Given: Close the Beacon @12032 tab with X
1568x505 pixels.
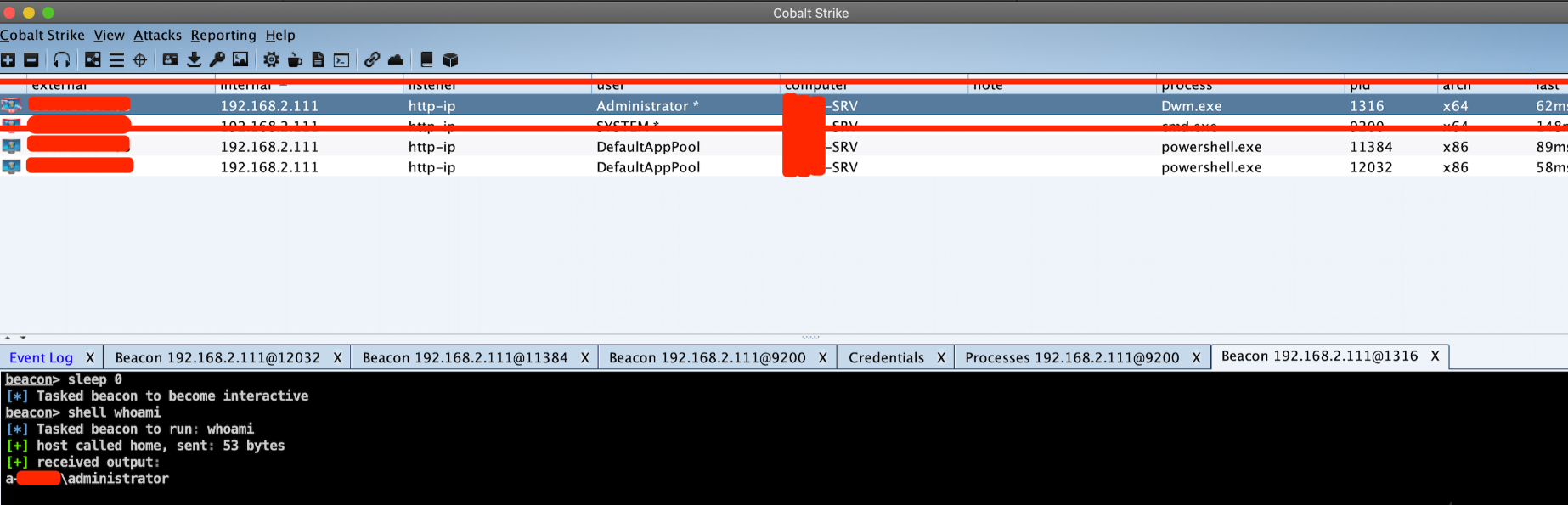Looking at the screenshot, I should [337, 358].
